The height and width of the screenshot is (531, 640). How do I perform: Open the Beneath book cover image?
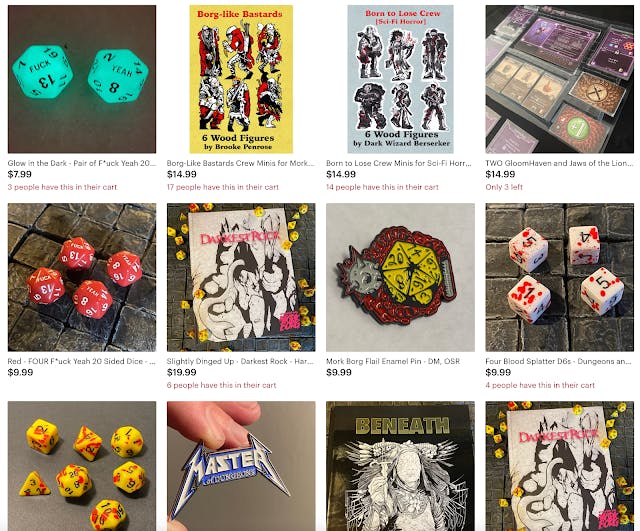point(400,466)
